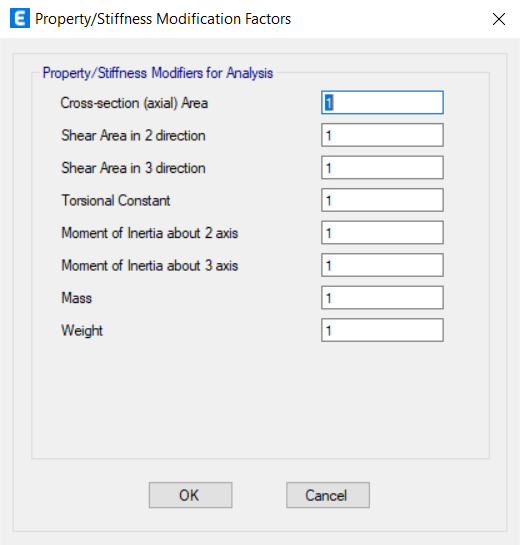Click the Torsional Constant label text
The width and height of the screenshot is (520, 545).
(x=116, y=201)
